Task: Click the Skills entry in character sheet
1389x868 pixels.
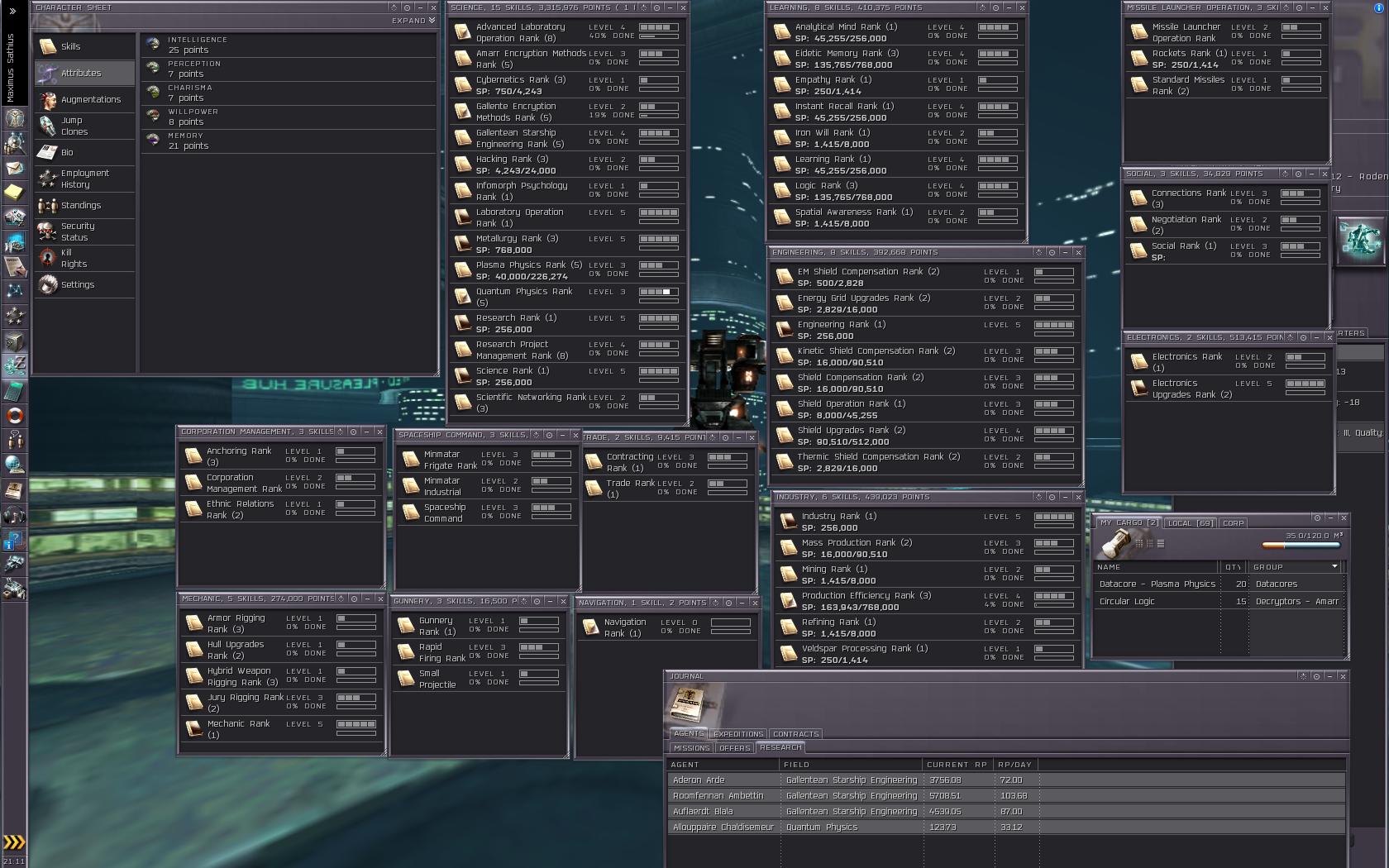Action: click(71, 47)
